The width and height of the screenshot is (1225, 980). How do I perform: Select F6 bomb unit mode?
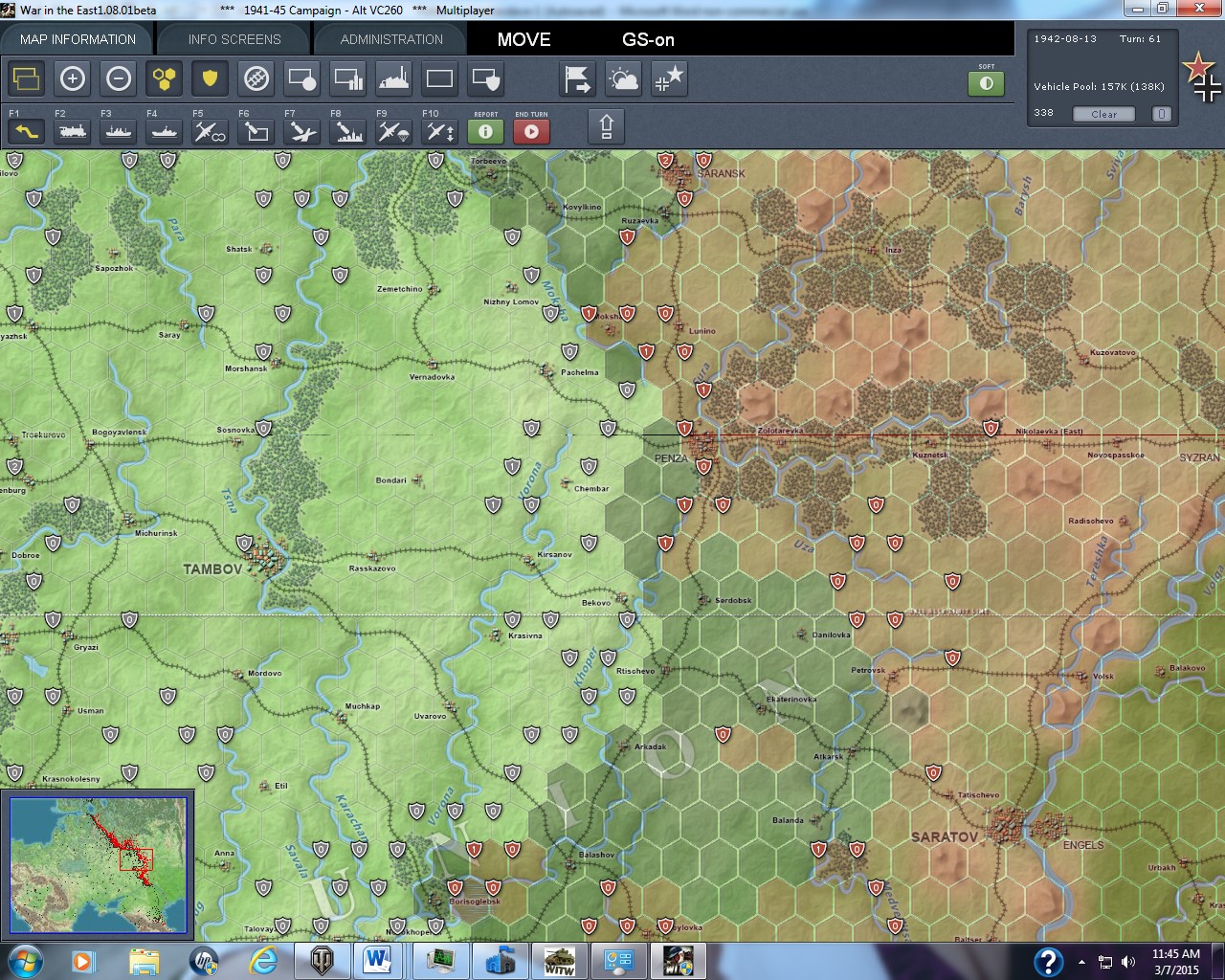point(256,131)
